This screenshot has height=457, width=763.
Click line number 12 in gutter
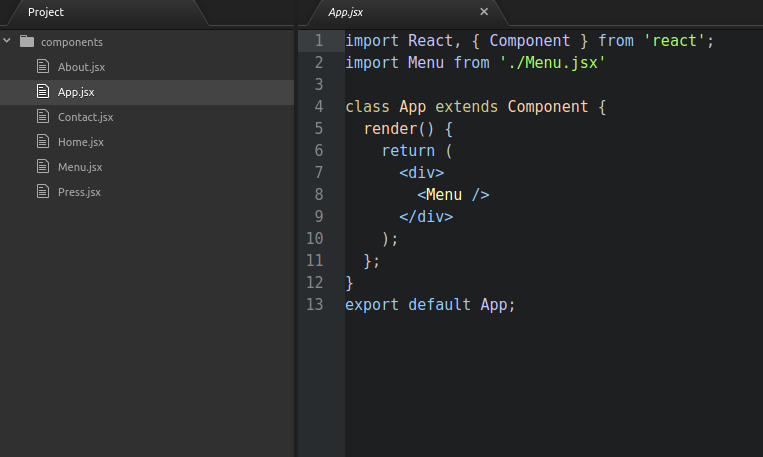314,282
